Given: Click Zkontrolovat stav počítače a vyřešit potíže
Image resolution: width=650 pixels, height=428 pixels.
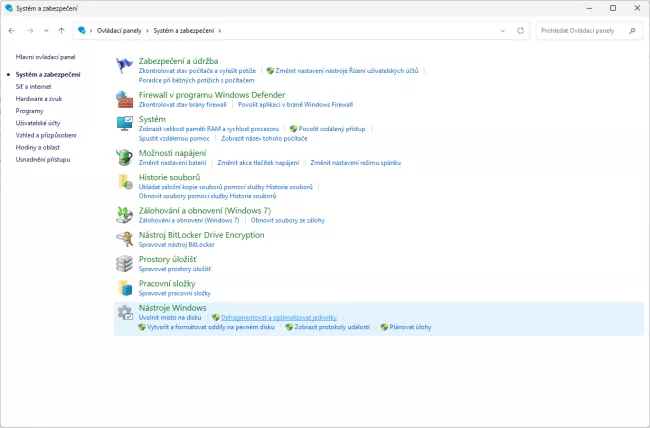Looking at the screenshot, I should pos(197,71).
